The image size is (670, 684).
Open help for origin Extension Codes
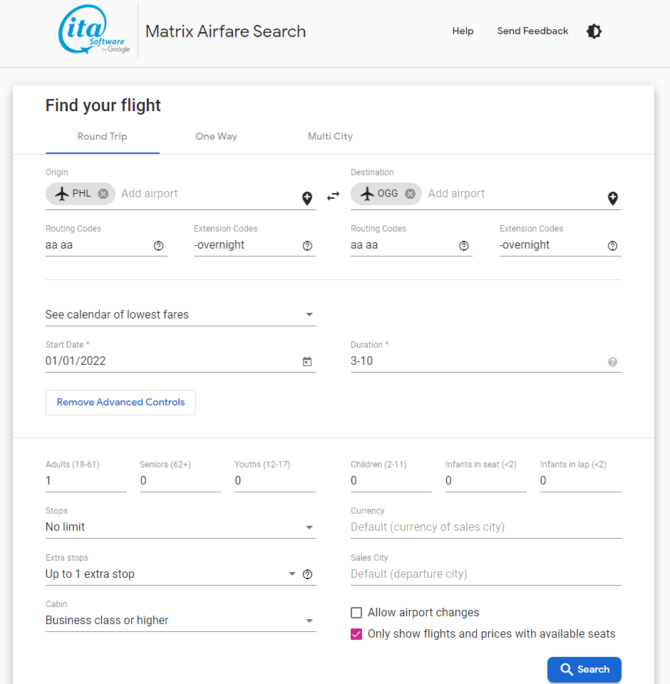click(307, 246)
